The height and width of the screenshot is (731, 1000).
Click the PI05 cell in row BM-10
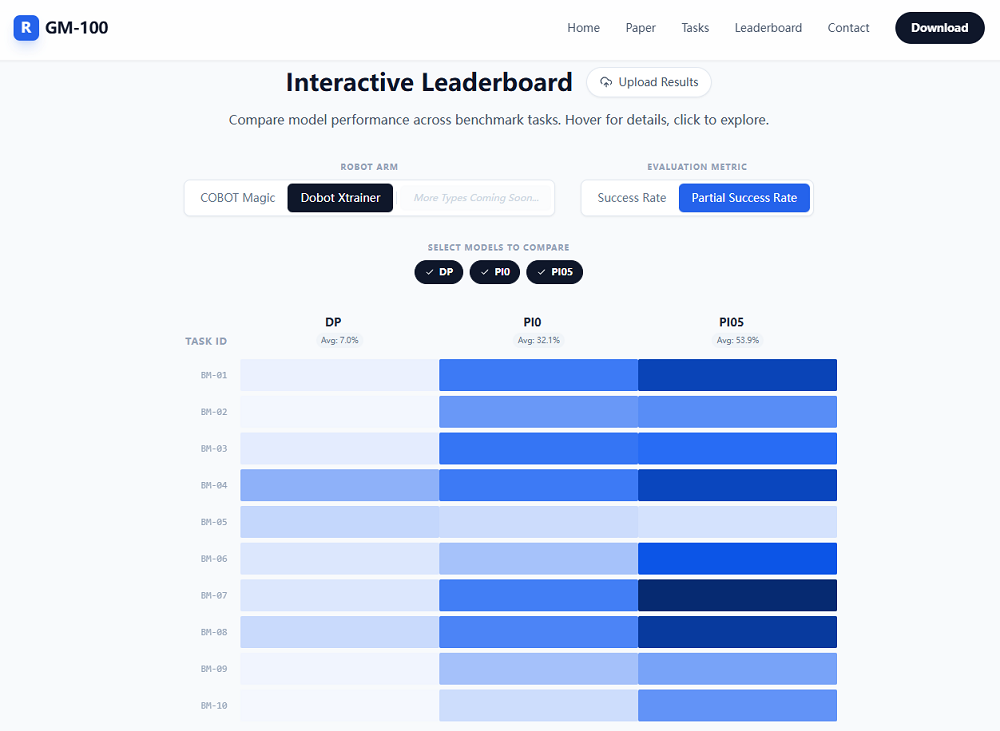pos(737,705)
